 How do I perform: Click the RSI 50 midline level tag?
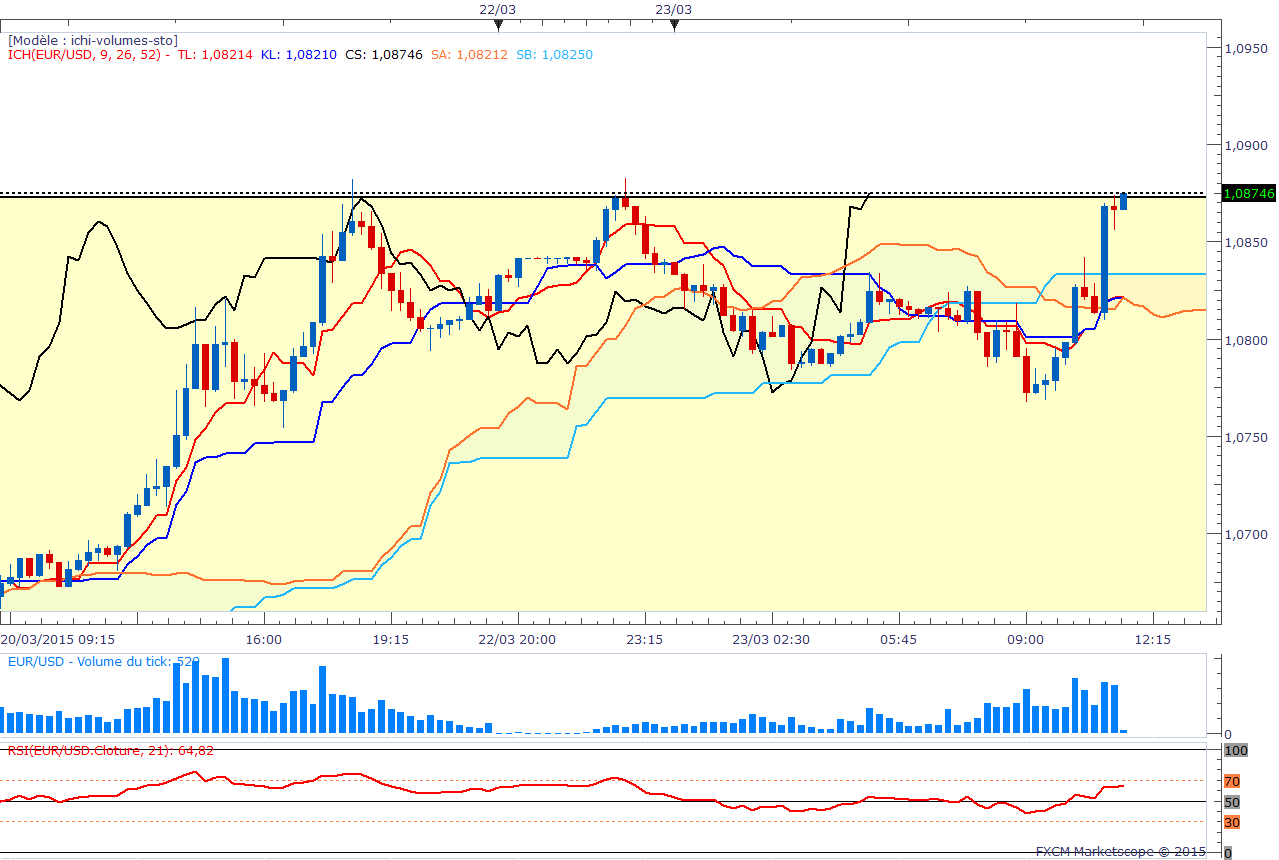[1232, 802]
